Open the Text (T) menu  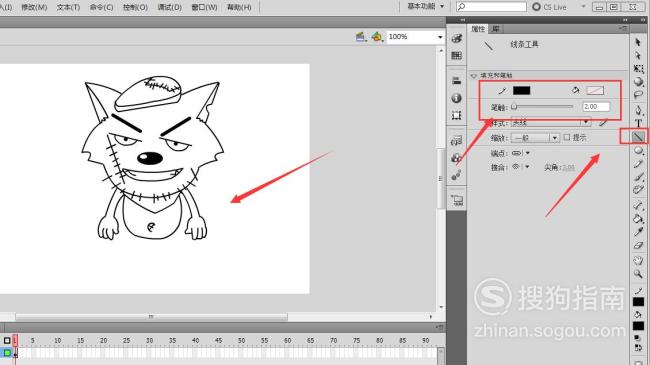point(68,7)
